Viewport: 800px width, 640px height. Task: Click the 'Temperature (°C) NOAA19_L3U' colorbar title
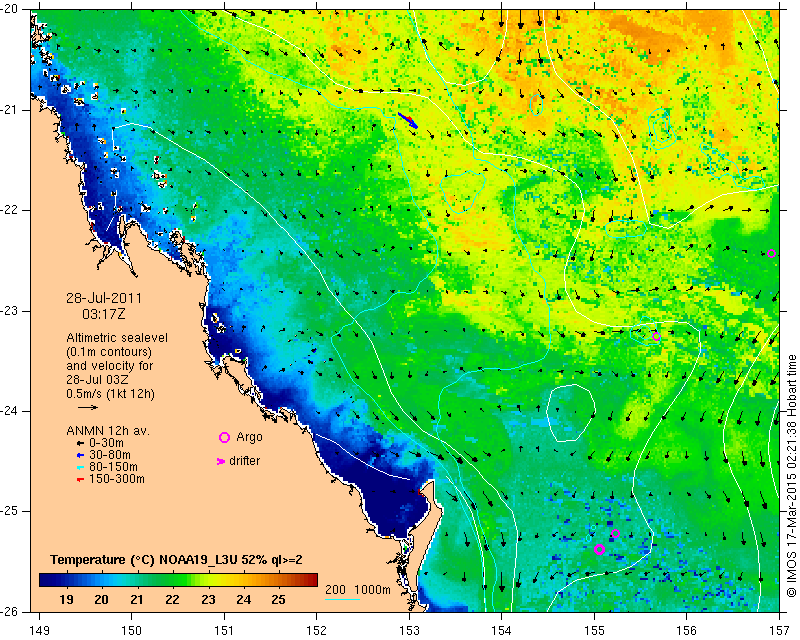point(145,560)
